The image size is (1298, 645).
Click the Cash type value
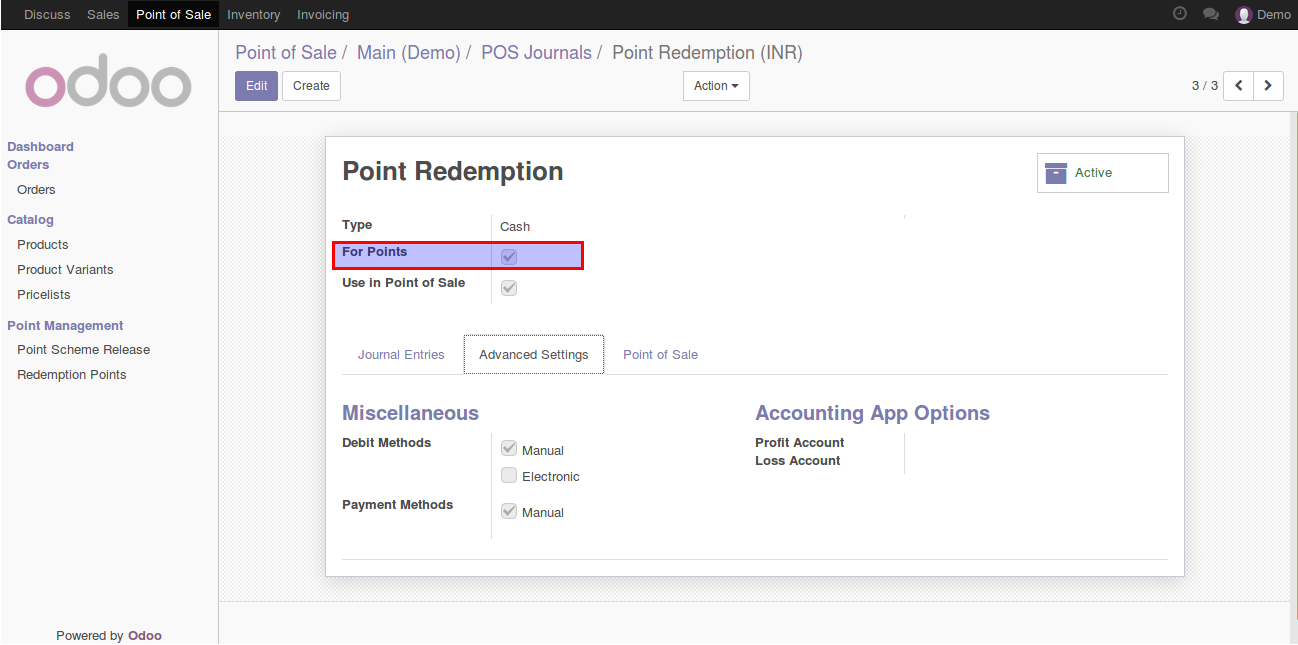tap(515, 227)
